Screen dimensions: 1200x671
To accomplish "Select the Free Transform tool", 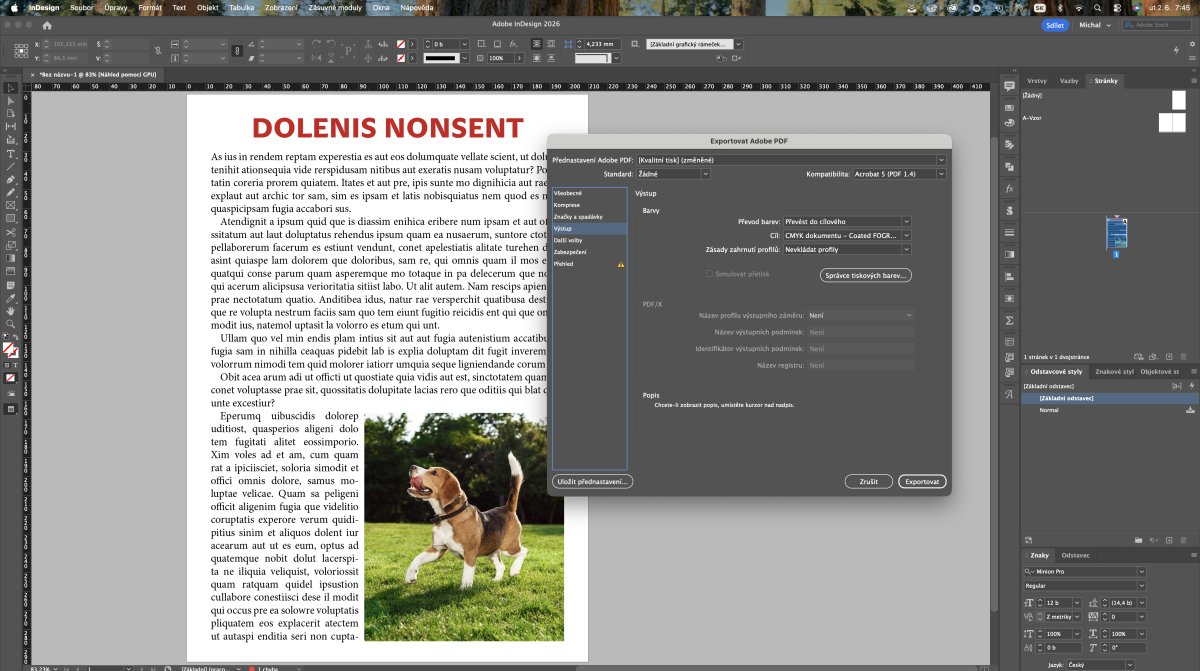I will click(11, 244).
